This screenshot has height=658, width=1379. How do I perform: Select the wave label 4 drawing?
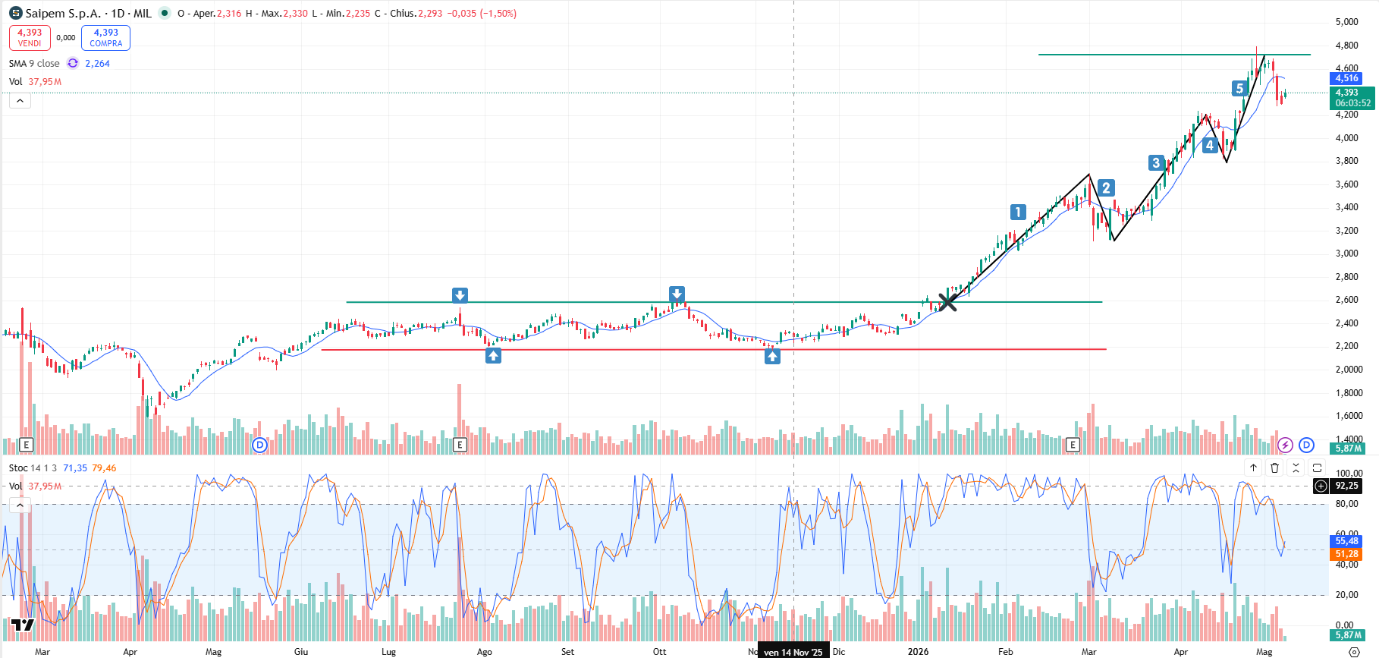1210,146
